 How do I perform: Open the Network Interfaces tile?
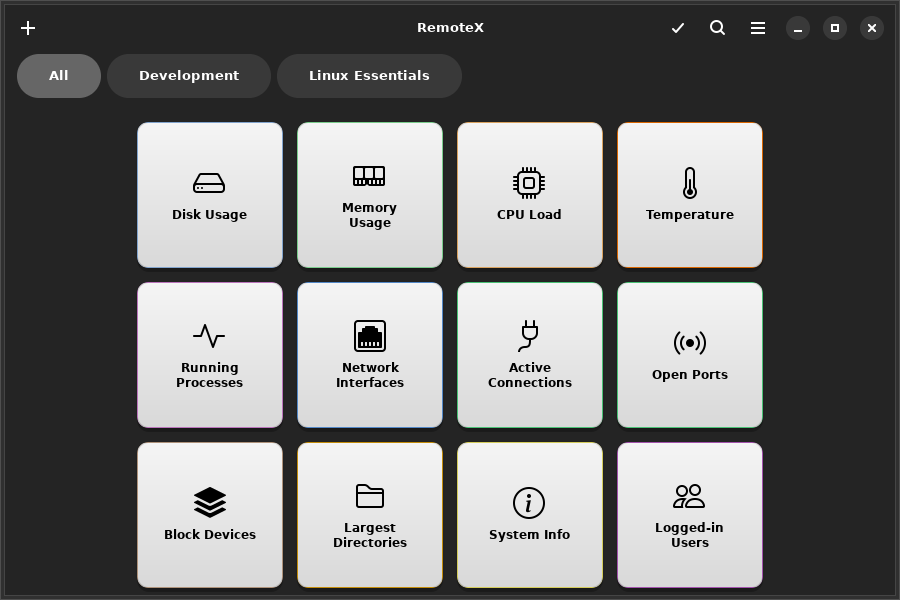(x=370, y=356)
